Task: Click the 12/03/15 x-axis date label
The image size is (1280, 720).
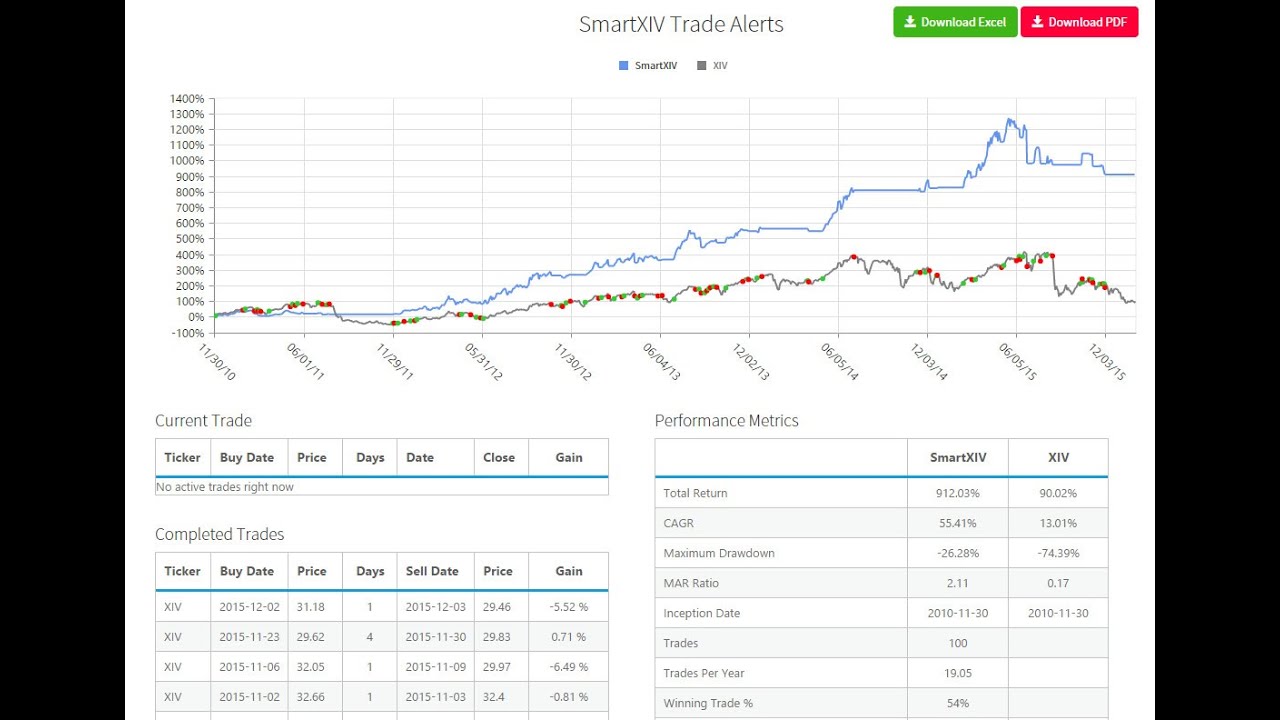Action: (x=1107, y=362)
